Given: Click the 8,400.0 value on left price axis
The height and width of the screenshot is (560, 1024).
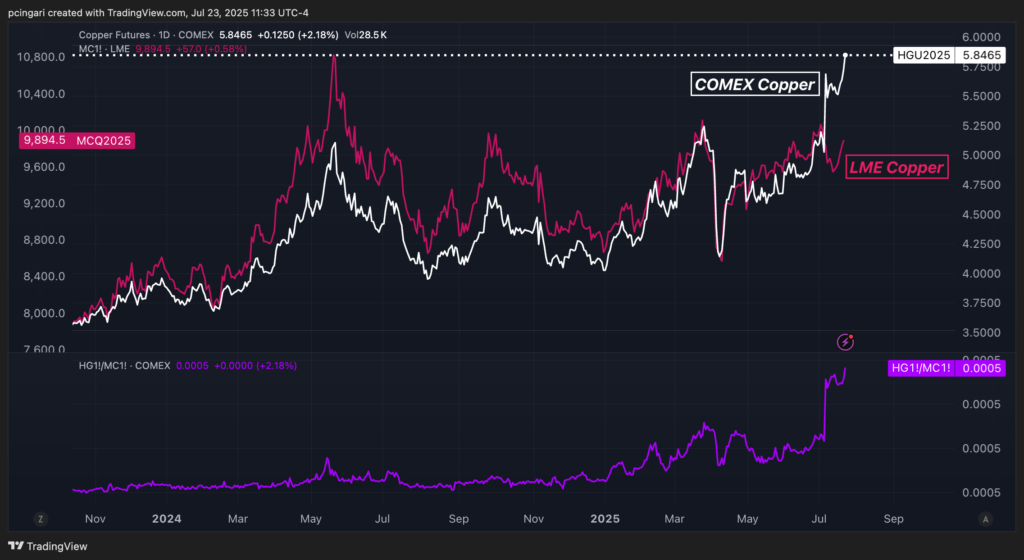Looking at the screenshot, I should [44, 277].
